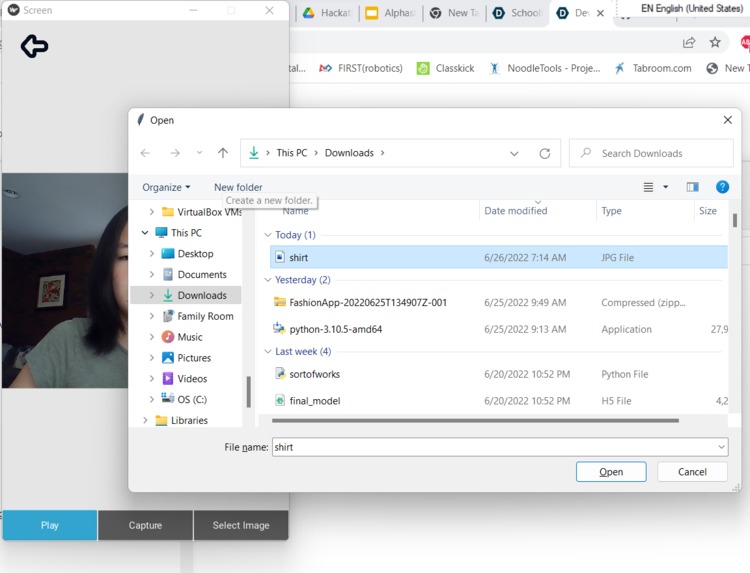Image resolution: width=750 pixels, height=573 pixels.
Task: Switch to the Hackat browser tab
Action: pos(327,13)
